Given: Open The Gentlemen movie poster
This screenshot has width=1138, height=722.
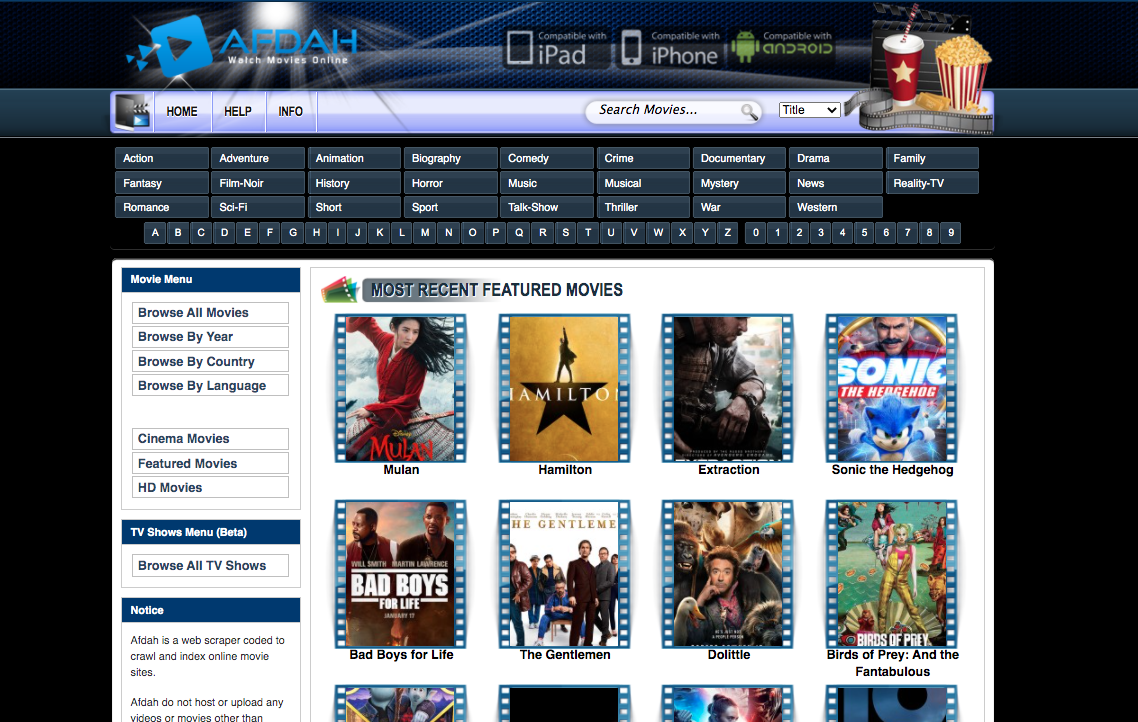Looking at the screenshot, I should [565, 573].
